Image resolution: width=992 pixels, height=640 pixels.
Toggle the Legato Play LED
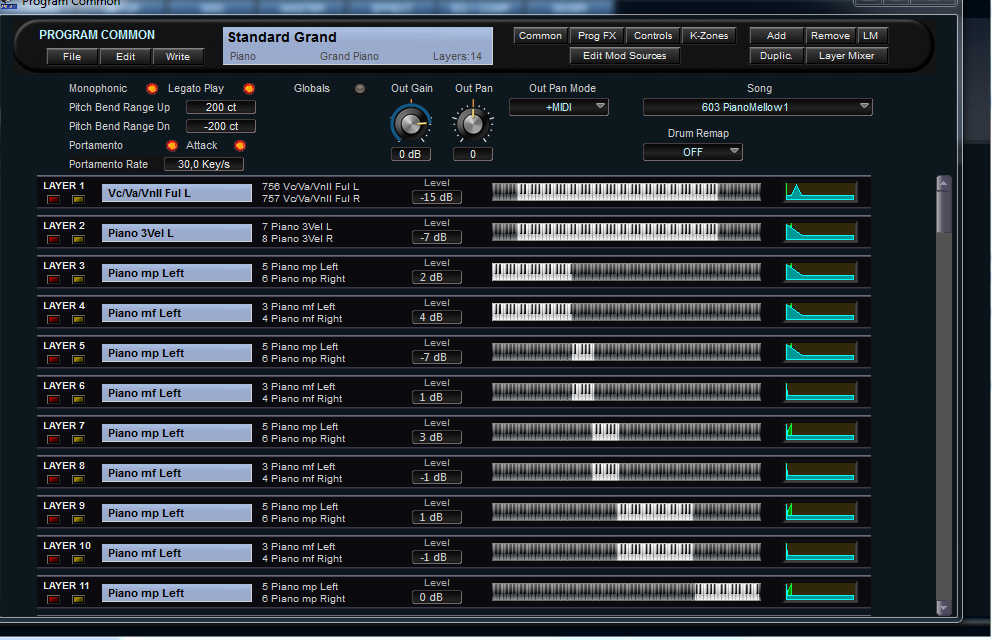point(249,89)
